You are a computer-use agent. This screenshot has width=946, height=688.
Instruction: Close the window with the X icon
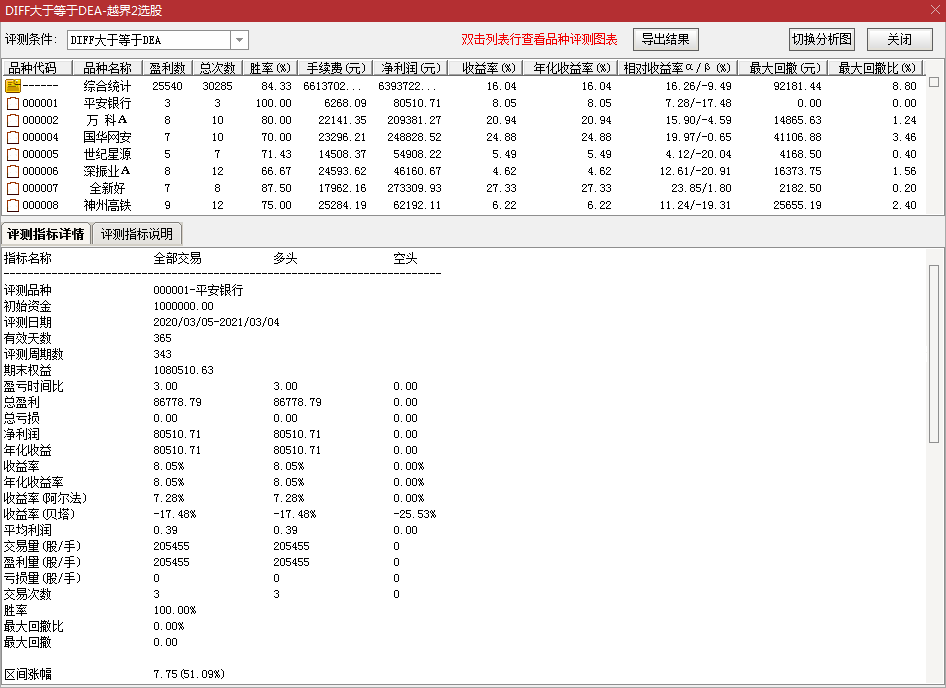[935, 10]
